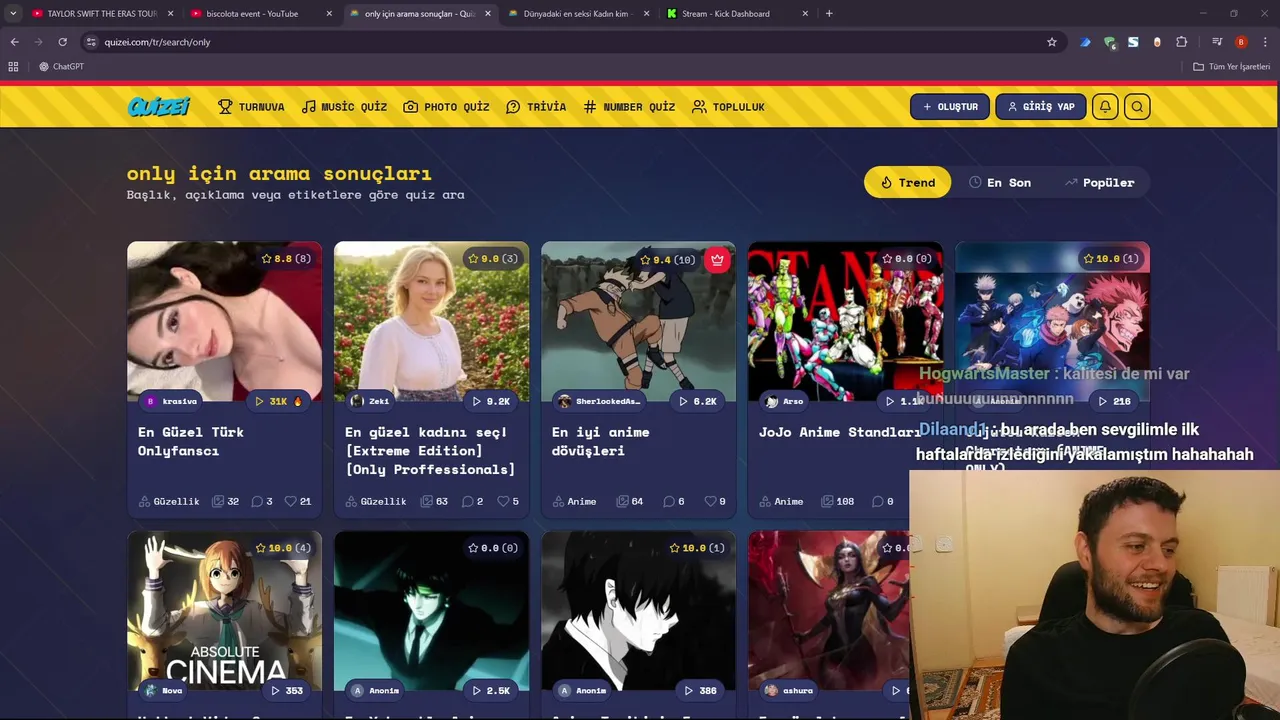
Task: Open PHOTO QUIZ from navigation
Action: (446, 107)
